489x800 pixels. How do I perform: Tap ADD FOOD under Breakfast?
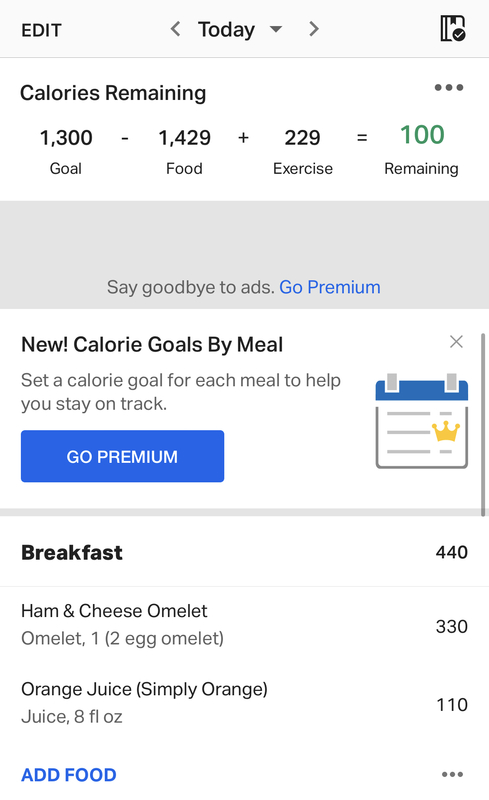tap(69, 775)
